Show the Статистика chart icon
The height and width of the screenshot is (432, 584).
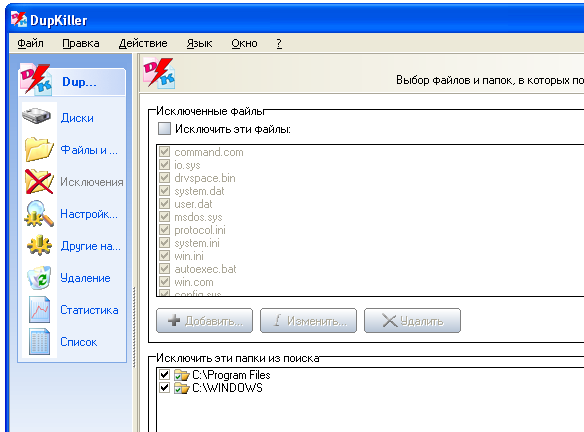click(39, 309)
